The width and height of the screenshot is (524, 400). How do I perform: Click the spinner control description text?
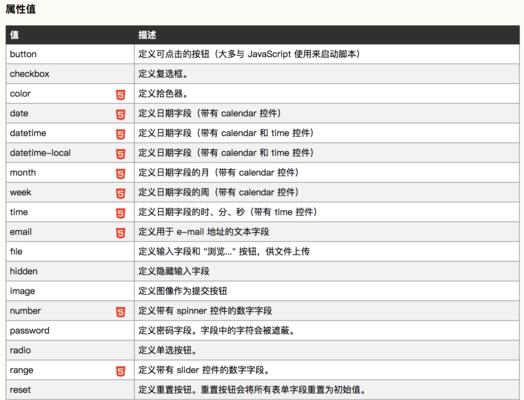point(205,311)
